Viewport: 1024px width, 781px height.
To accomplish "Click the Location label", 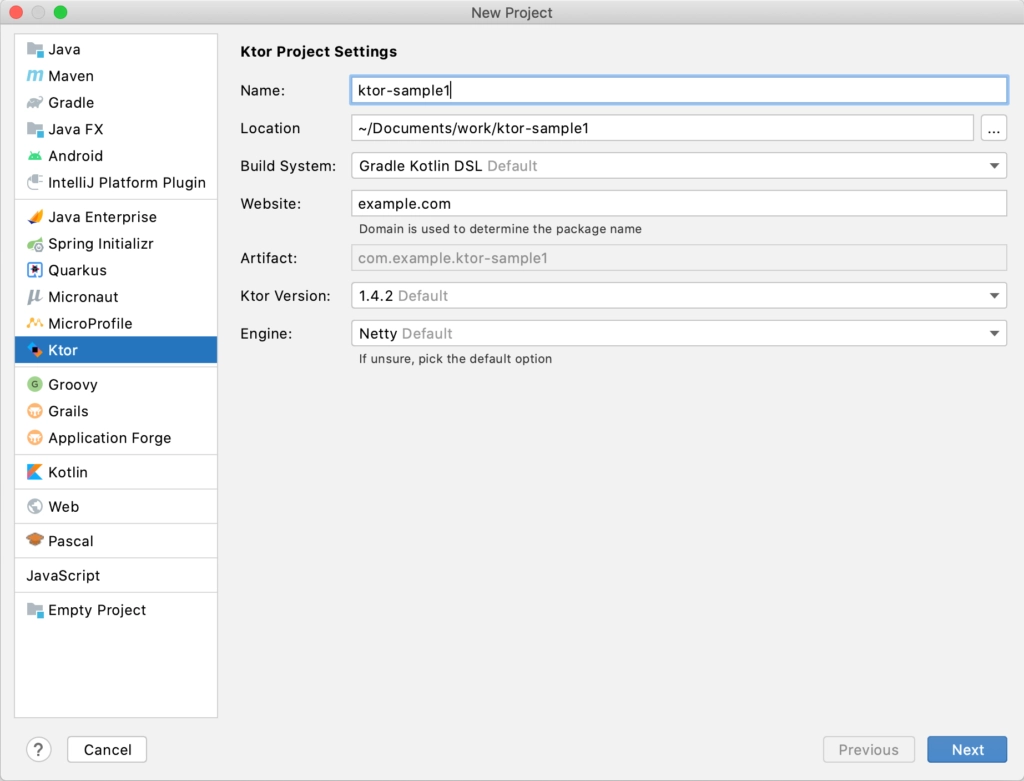I will [270, 128].
